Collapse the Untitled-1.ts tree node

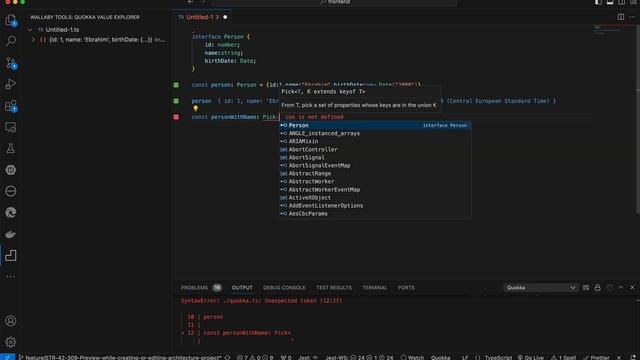(x=30, y=30)
